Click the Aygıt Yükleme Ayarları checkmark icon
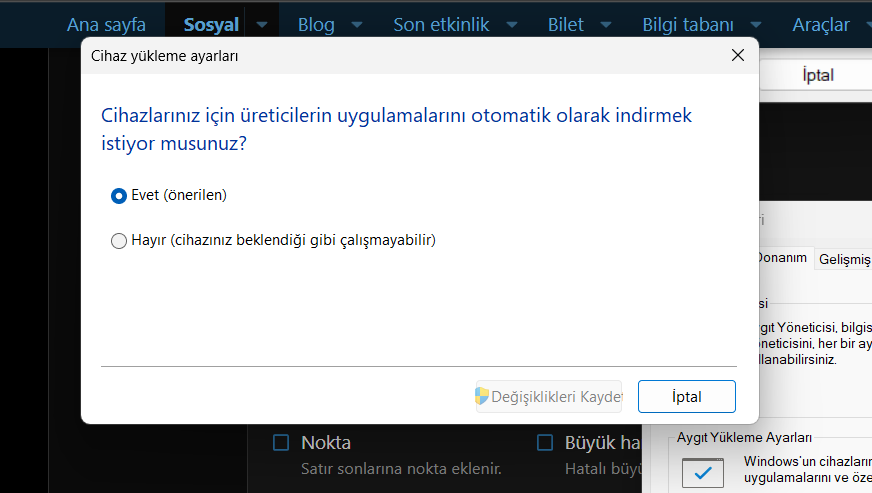 (x=703, y=473)
